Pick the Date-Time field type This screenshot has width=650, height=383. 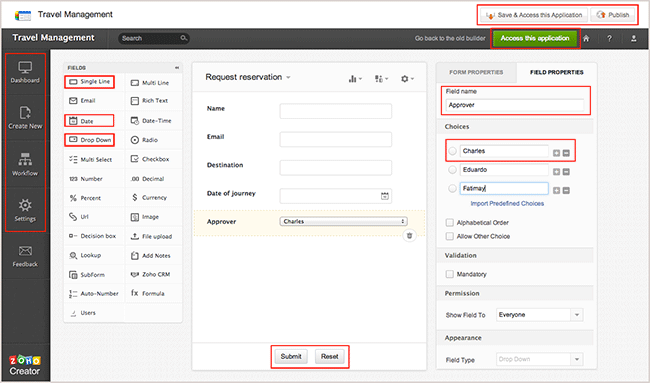[151, 121]
